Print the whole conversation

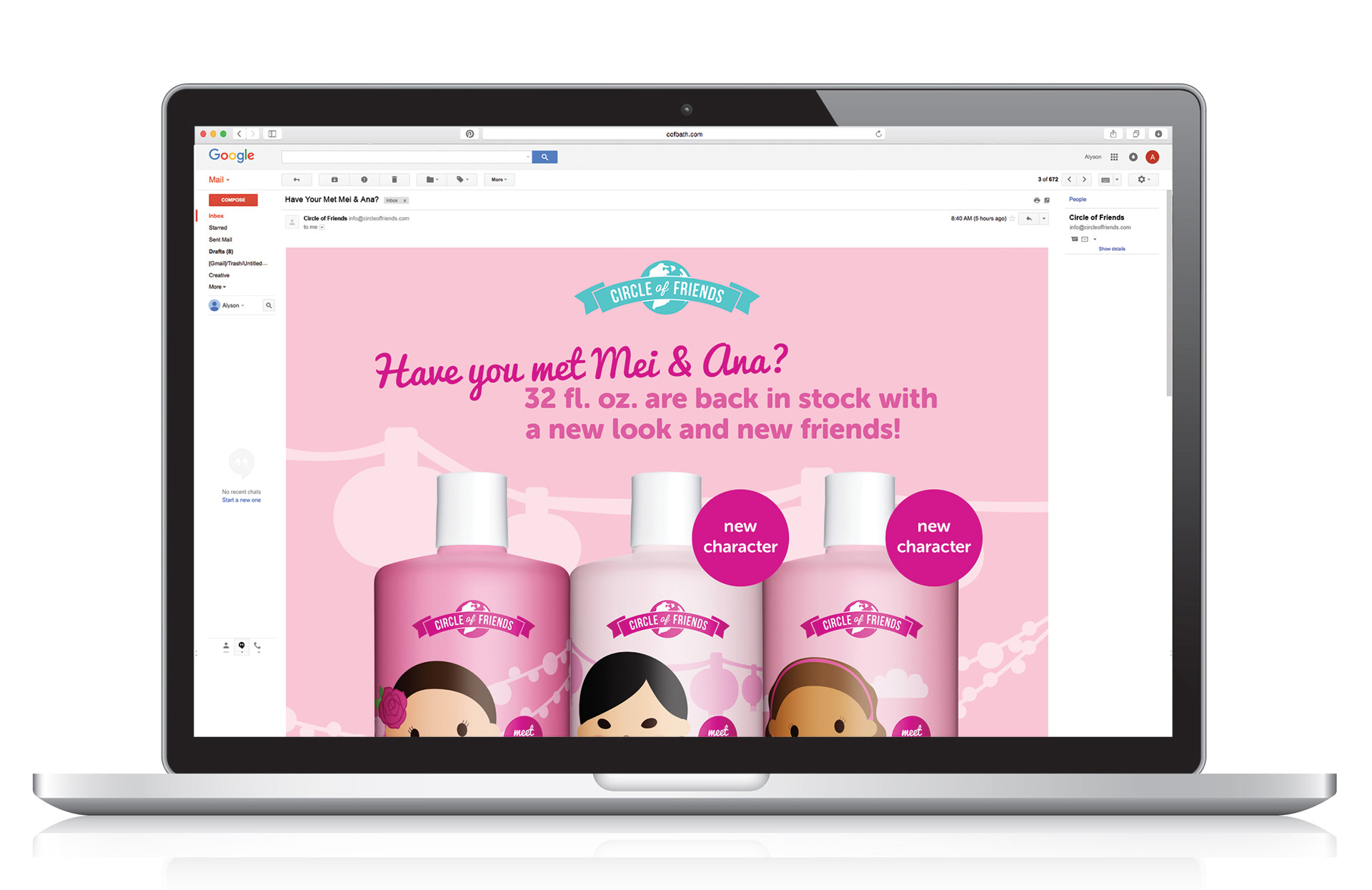click(1036, 200)
